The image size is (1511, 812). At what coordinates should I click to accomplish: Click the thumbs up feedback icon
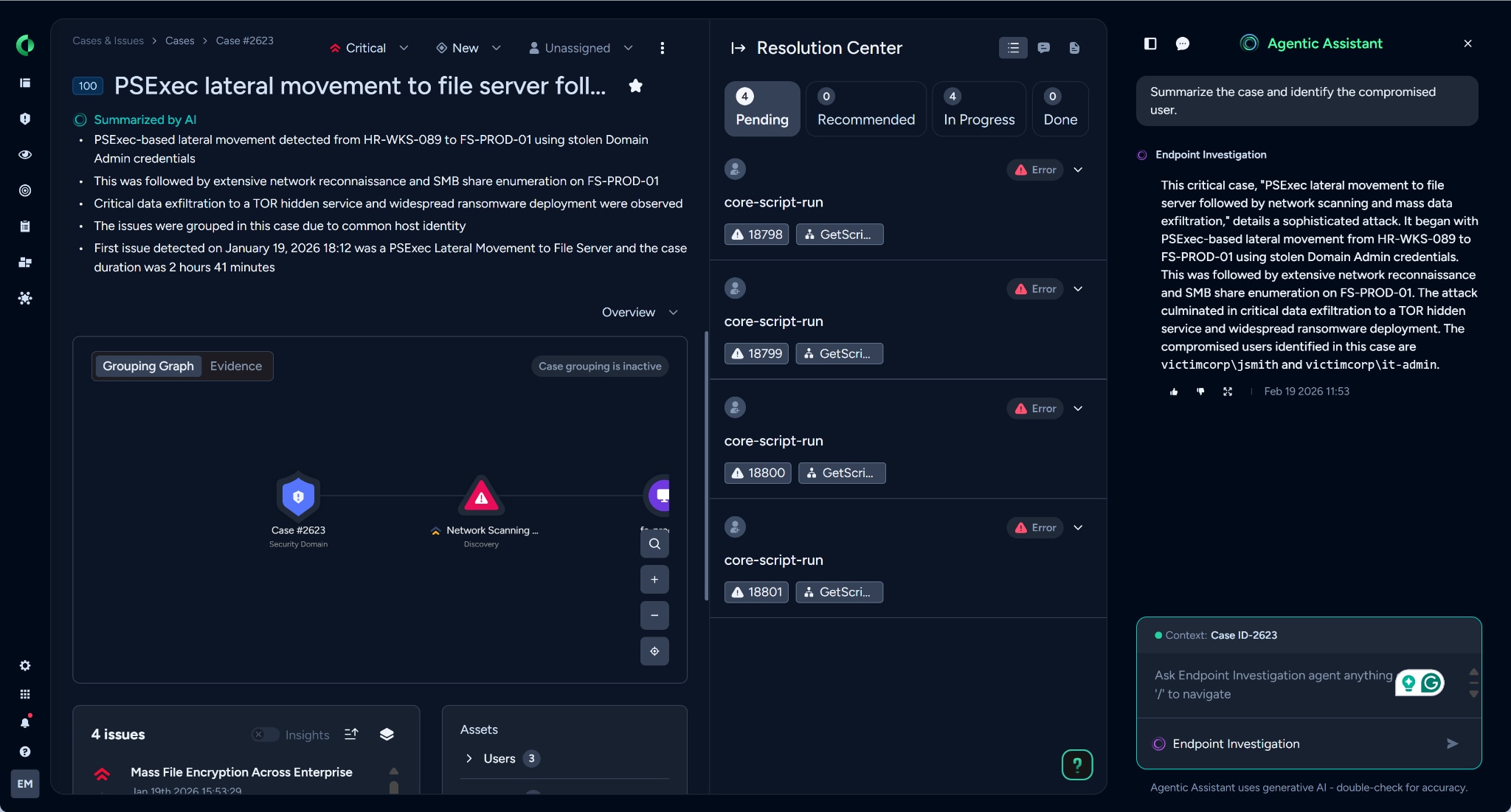[1174, 392]
